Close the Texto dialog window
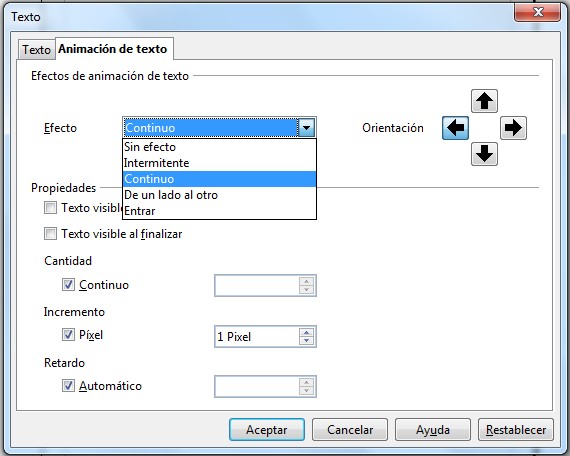570x456 pixels. coord(537,12)
